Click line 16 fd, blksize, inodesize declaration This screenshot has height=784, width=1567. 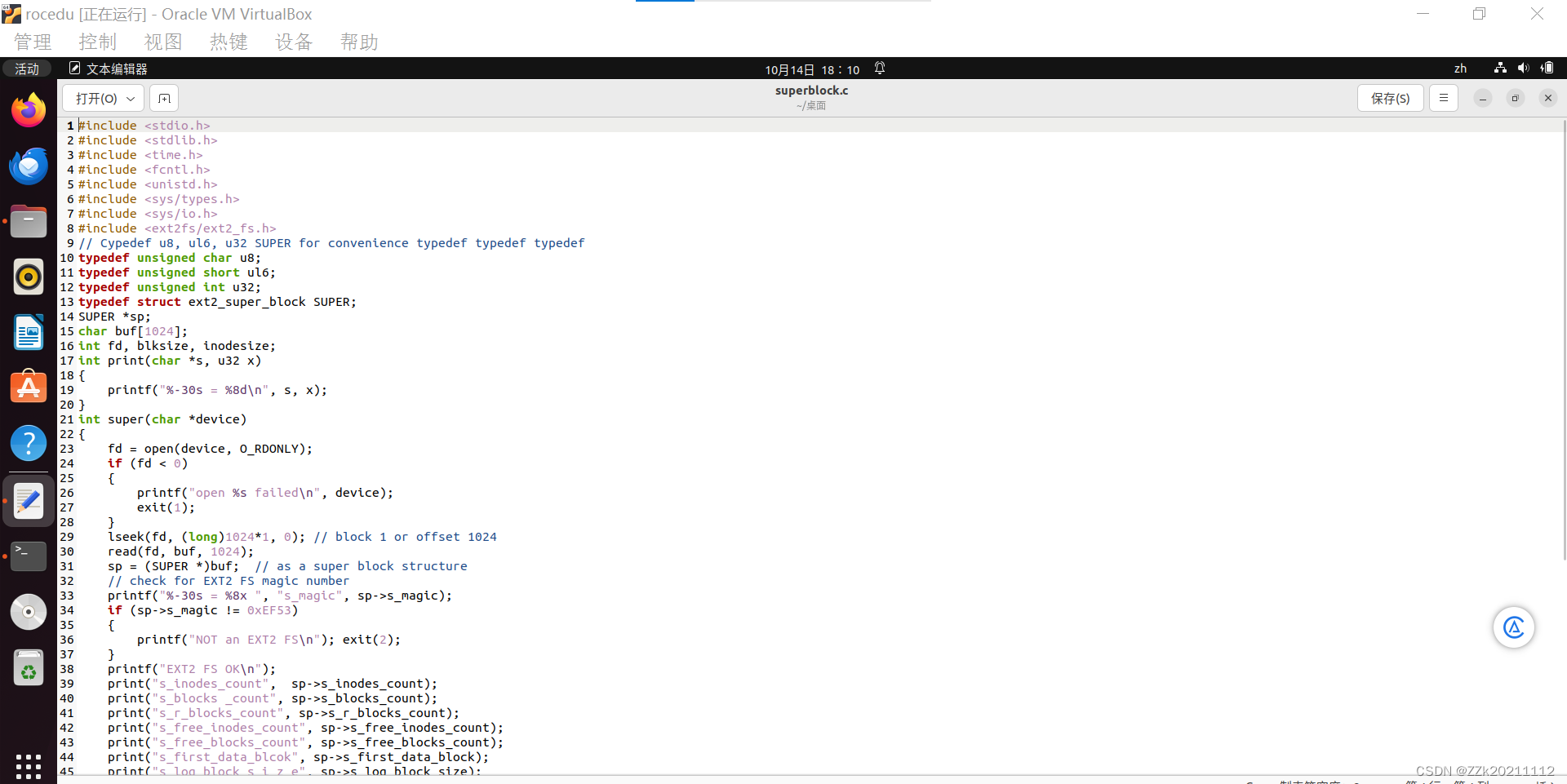point(177,346)
